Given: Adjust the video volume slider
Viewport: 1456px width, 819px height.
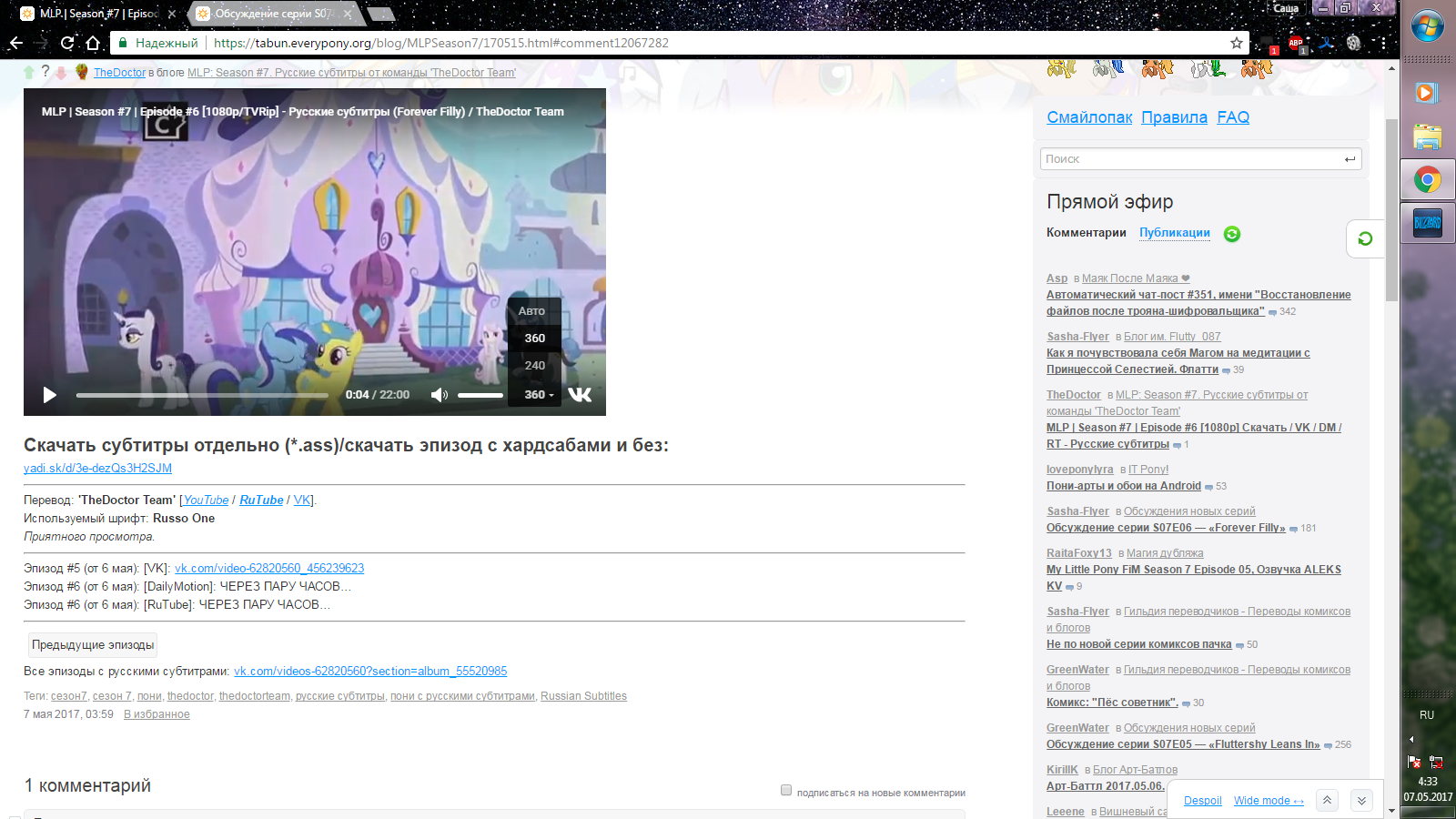Looking at the screenshot, I should point(480,395).
